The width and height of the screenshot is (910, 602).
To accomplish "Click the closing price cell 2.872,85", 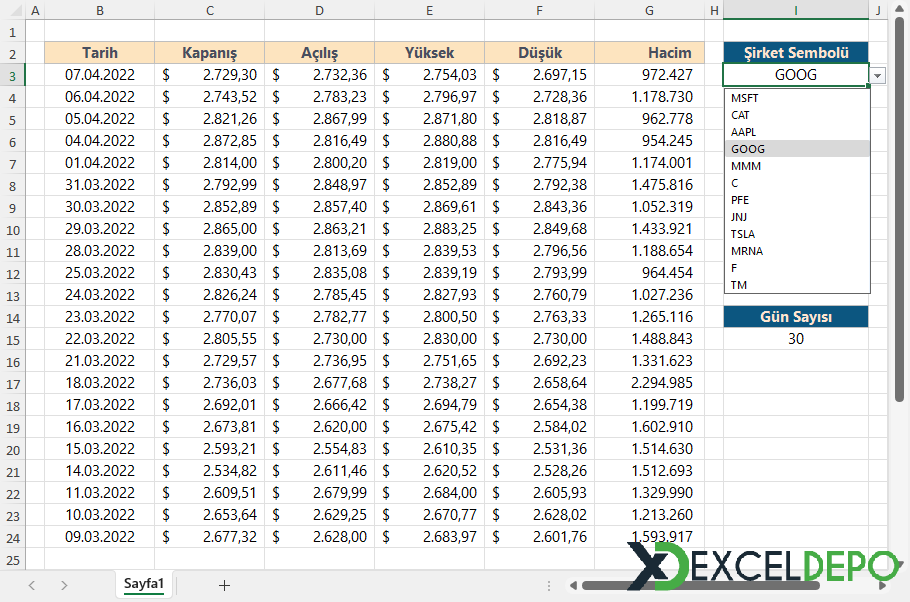I will 210,141.
